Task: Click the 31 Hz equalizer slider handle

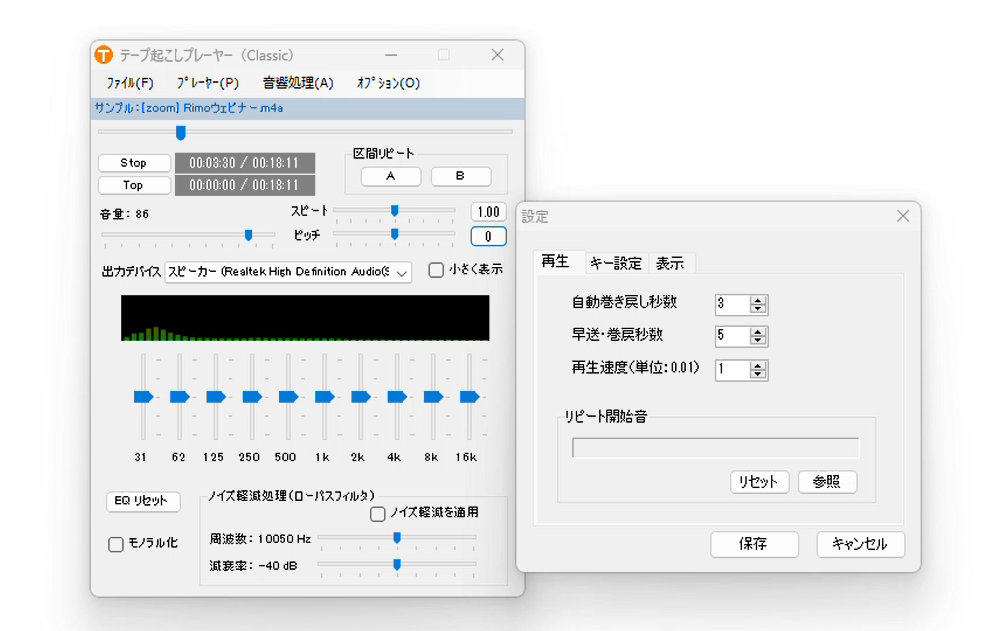Action: [x=144, y=397]
